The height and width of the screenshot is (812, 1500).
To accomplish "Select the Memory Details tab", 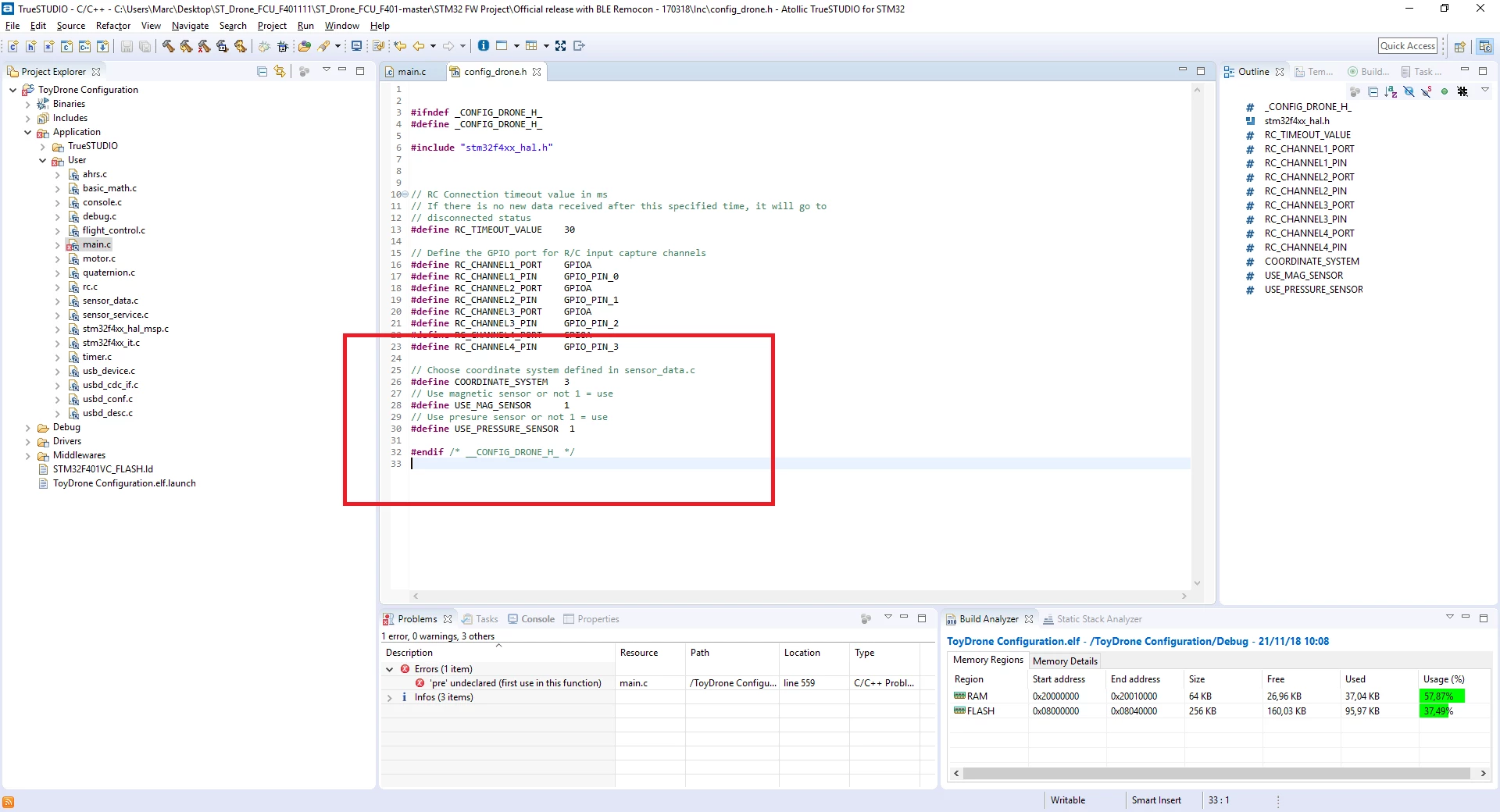I will tap(1065, 661).
